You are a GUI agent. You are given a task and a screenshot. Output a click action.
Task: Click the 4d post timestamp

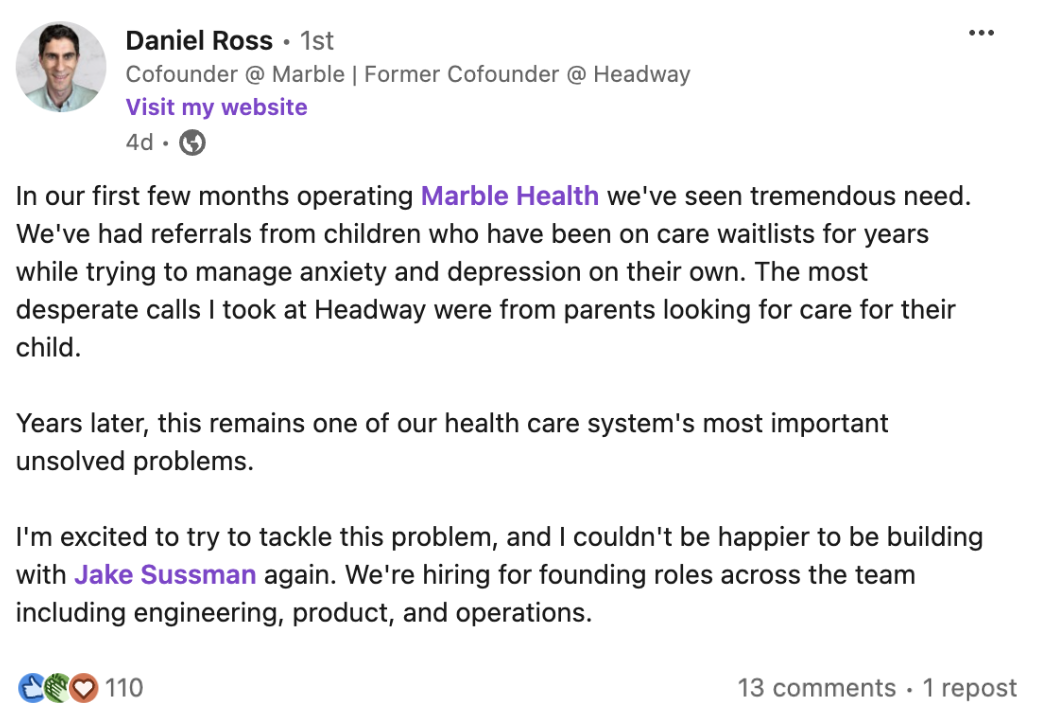click(139, 143)
